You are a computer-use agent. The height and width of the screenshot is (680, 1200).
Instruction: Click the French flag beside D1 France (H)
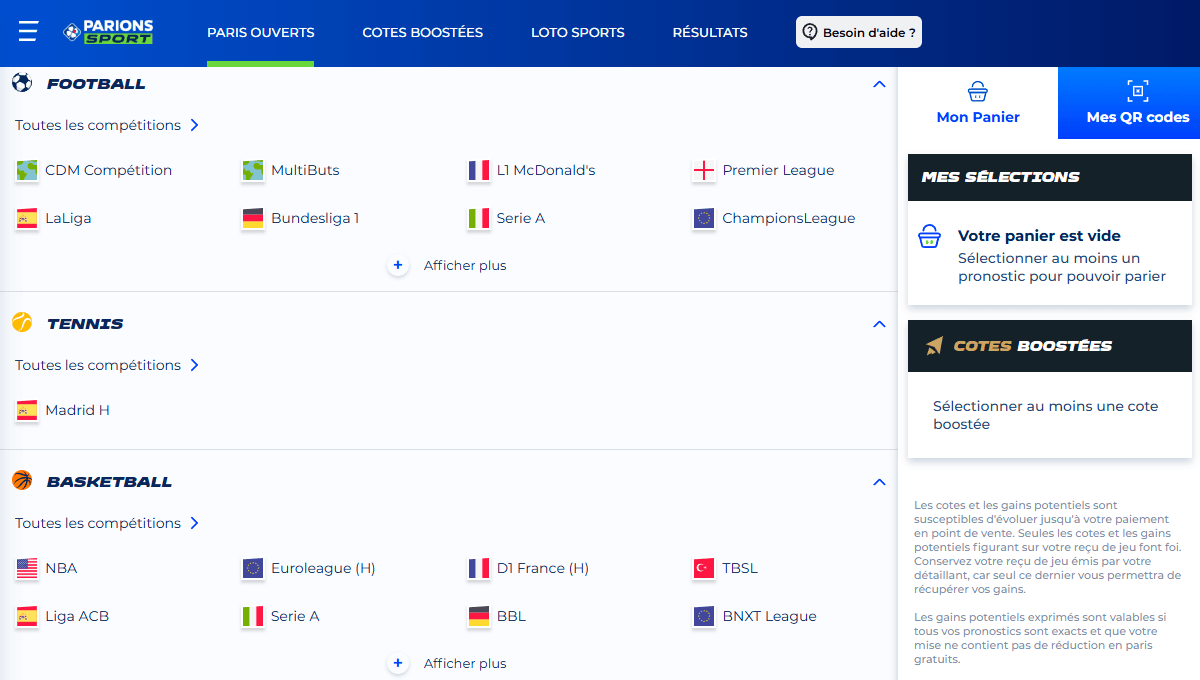click(479, 568)
